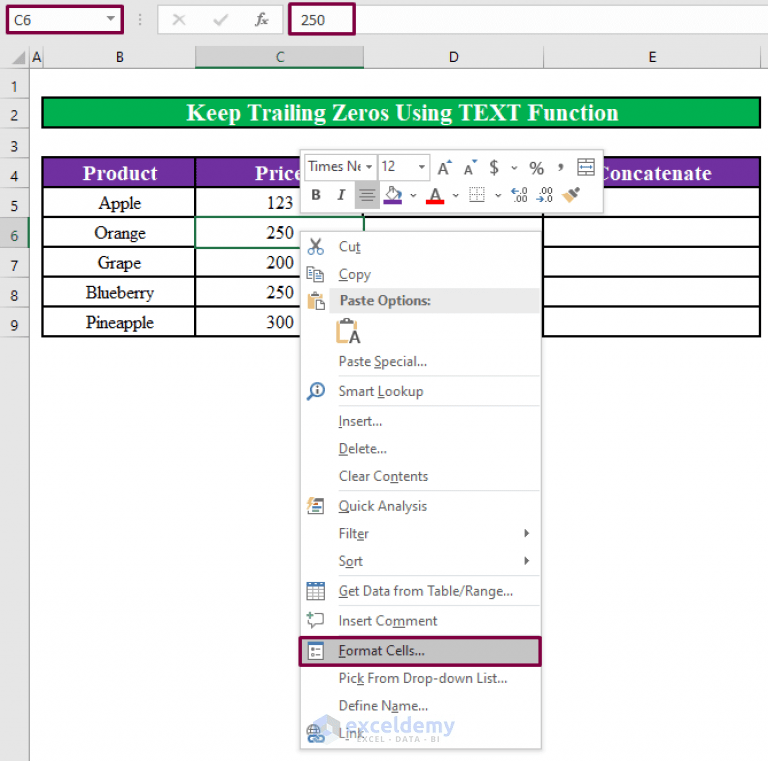768x761 pixels.
Task: Choose Insert... in context menu
Action: coord(420,421)
